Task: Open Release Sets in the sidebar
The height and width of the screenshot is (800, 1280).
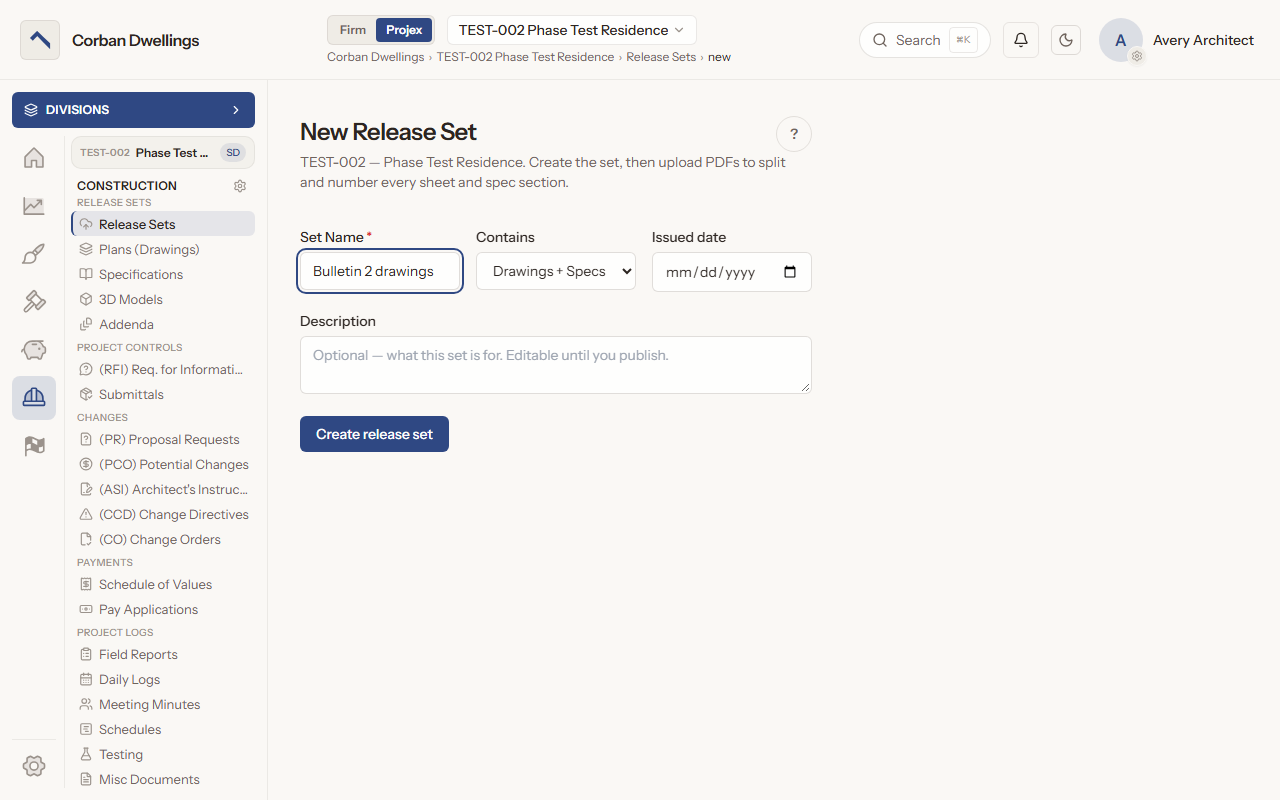Action: 162,224
